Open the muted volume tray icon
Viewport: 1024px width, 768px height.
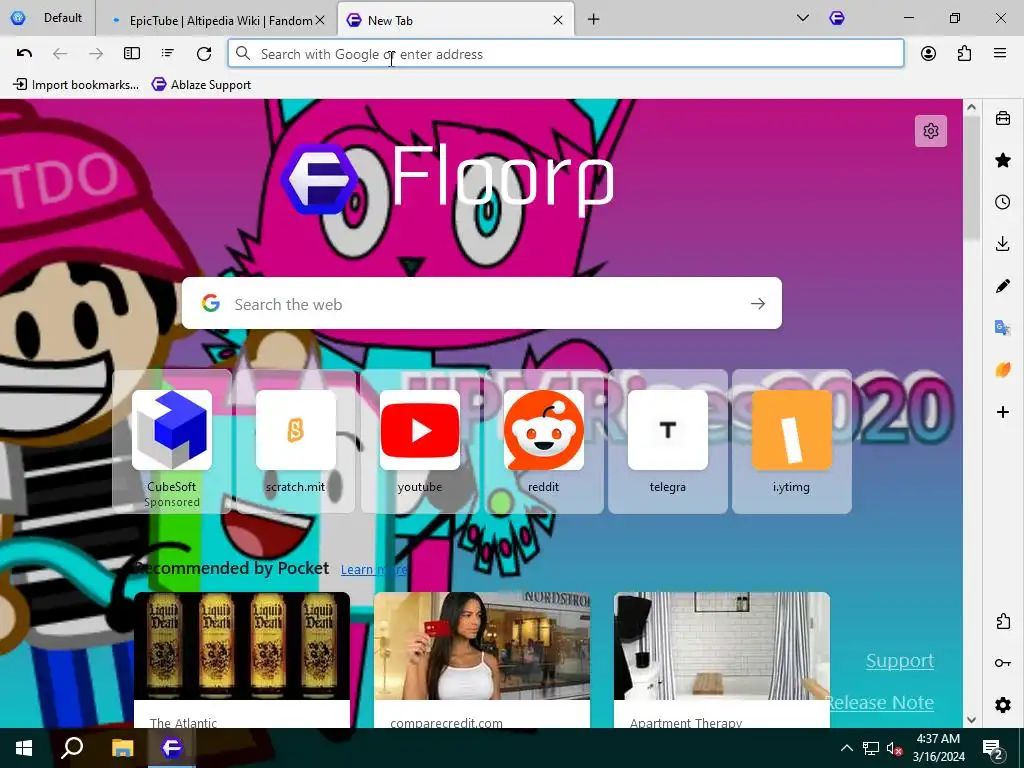click(x=894, y=748)
